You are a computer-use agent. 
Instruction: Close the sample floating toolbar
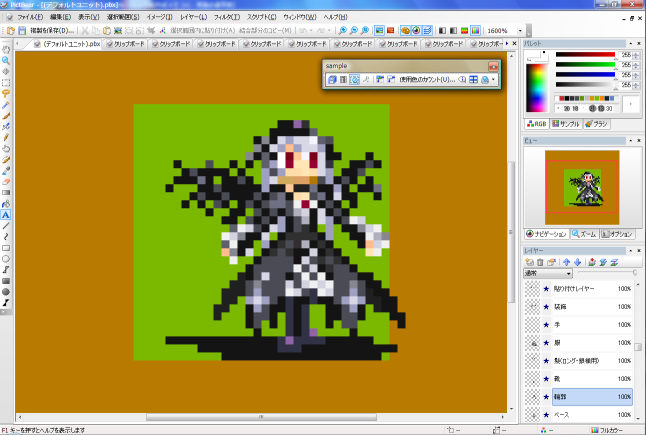(493, 66)
